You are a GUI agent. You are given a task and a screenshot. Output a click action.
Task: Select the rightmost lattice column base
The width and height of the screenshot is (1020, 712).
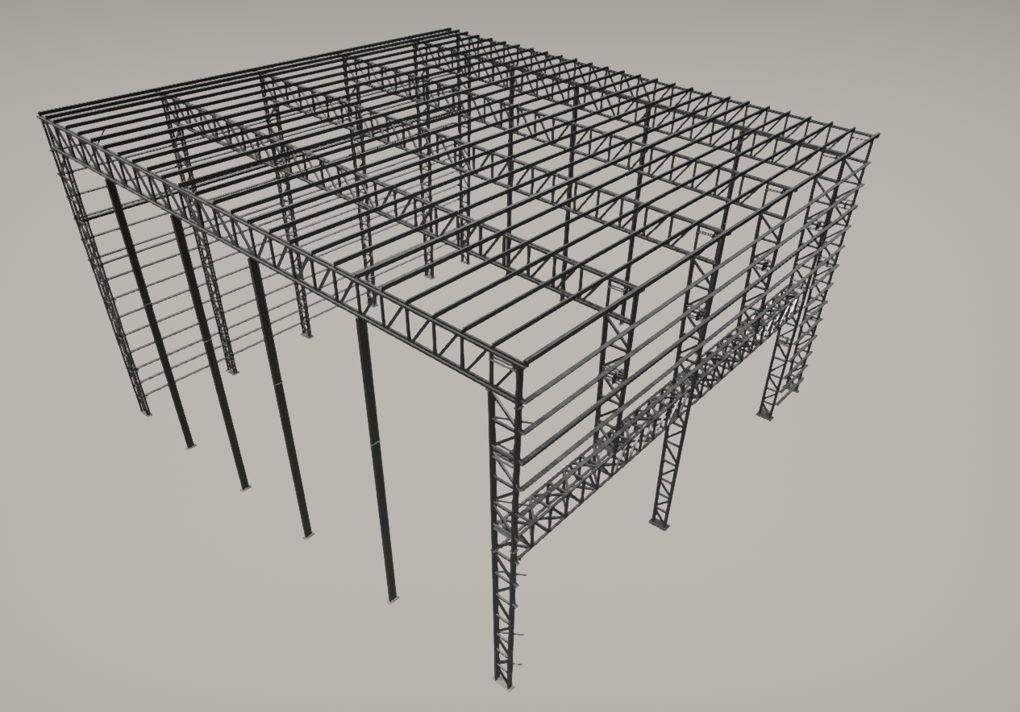[766, 413]
